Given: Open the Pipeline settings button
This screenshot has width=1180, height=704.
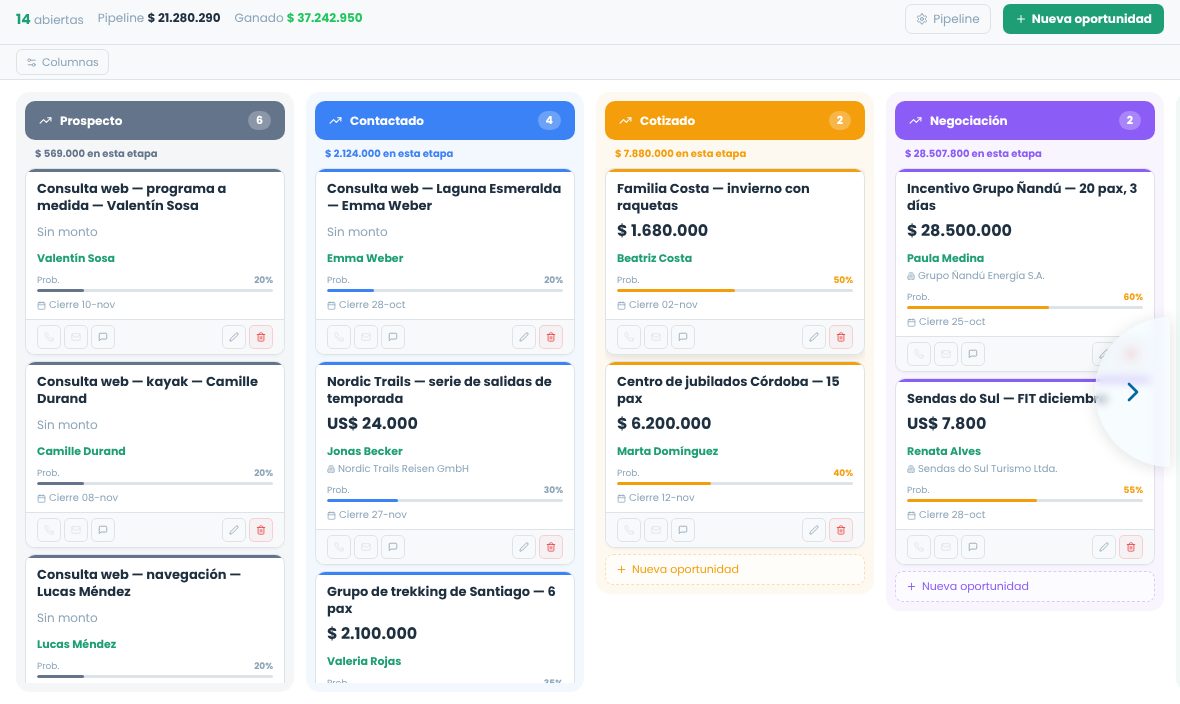Looking at the screenshot, I should (947, 19).
